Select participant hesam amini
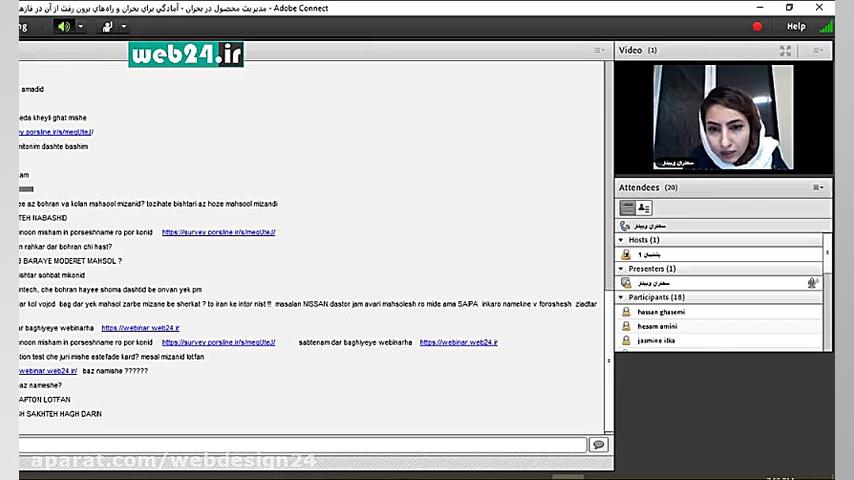 (x=719, y=326)
